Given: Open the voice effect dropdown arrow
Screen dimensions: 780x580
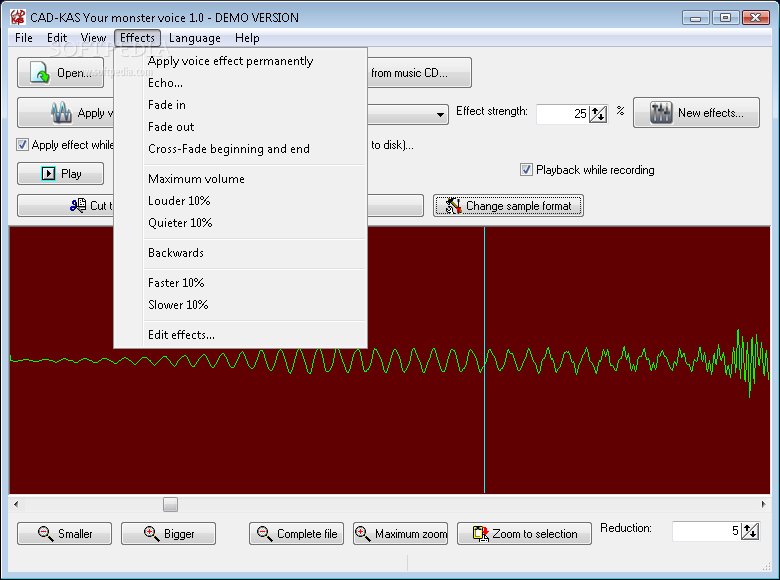Looking at the screenshot, I should pyautogui.click(x=440, y=114).
